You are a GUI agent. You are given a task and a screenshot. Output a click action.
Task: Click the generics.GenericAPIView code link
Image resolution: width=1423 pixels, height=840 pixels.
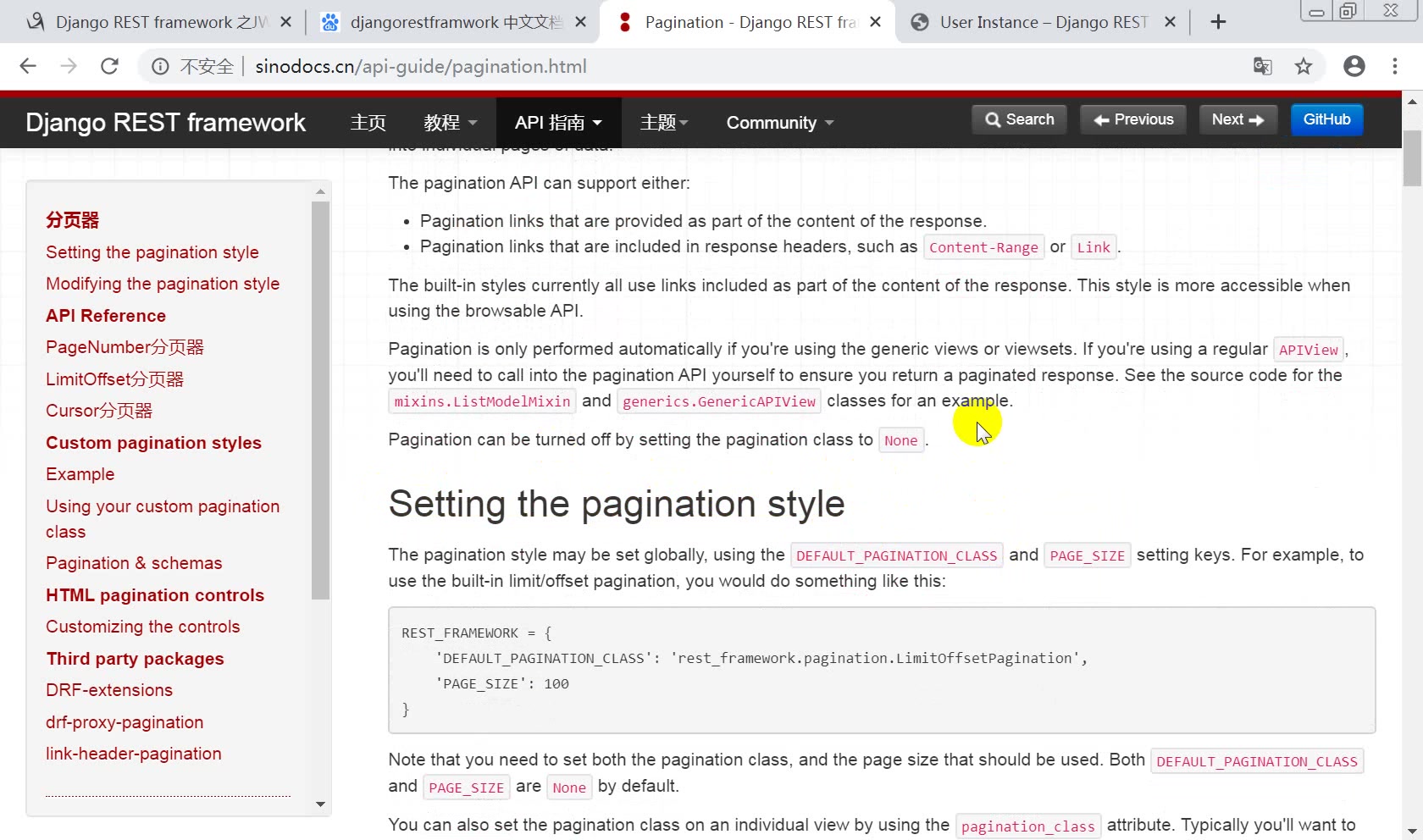click(x=719, y=401)
